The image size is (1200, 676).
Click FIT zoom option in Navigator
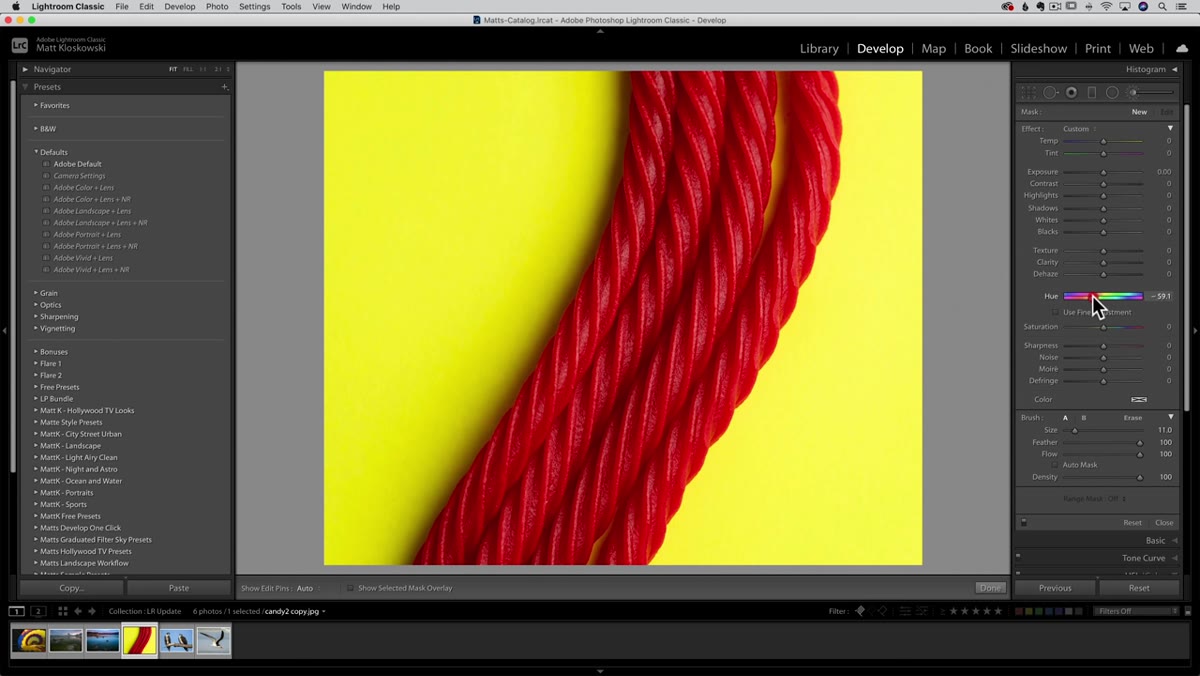coord(173,69)
